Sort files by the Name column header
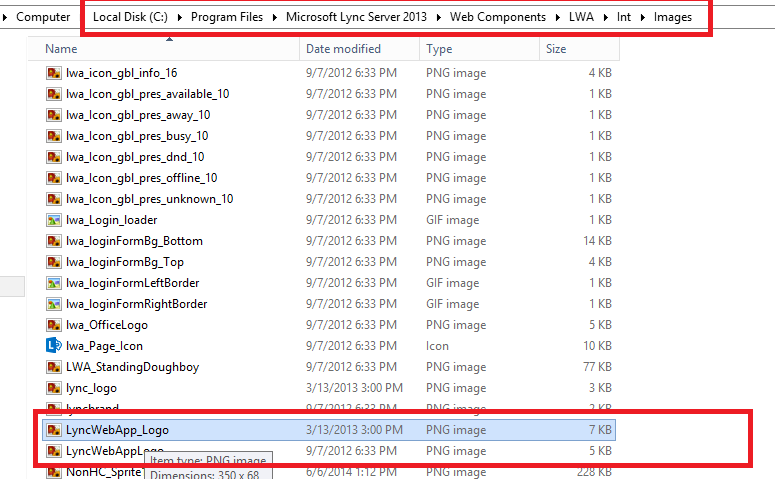The image size is (775, 479). (61, 49)
